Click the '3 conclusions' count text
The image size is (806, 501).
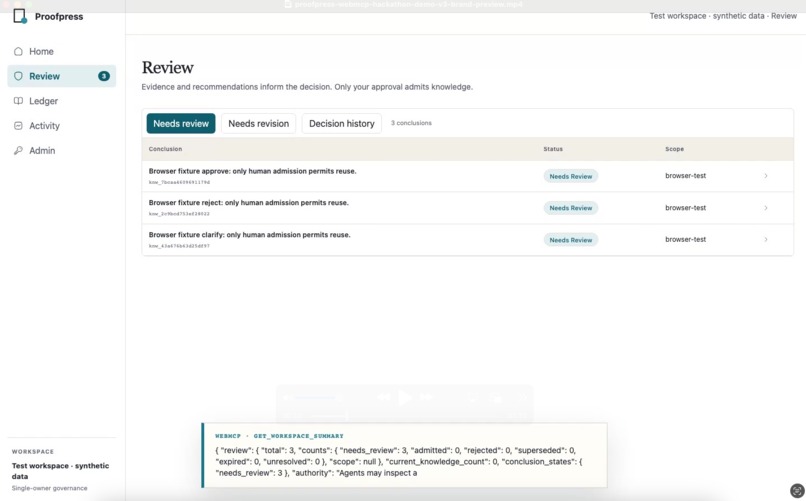pos(411,123)
